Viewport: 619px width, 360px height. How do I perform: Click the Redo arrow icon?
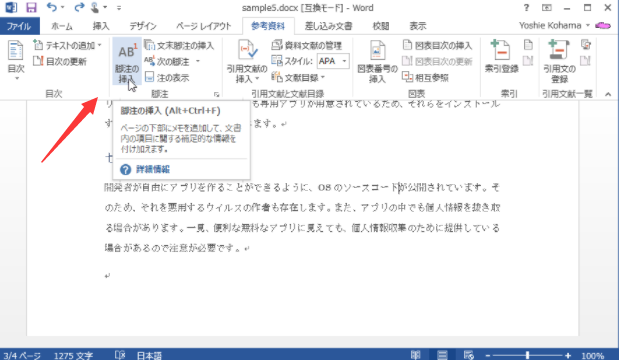79,7
